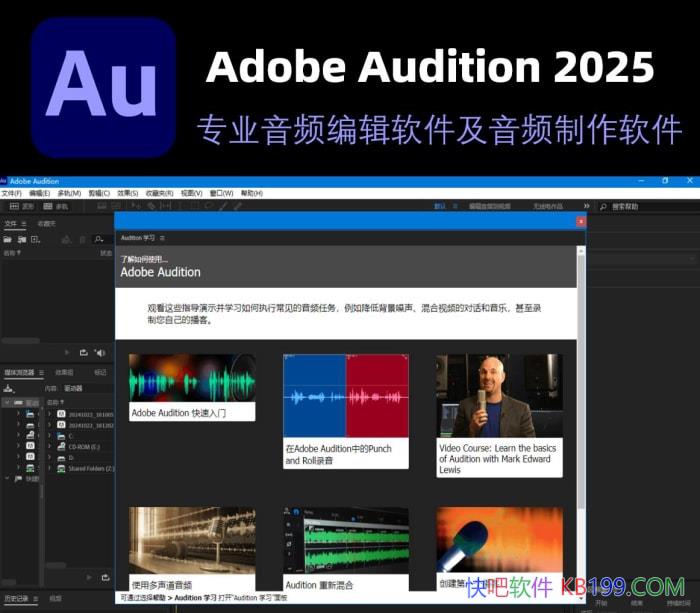Screen dimensions: 700x613
Task: Click the loop playback icon in Files panel
Action: (x=83, y=352)
